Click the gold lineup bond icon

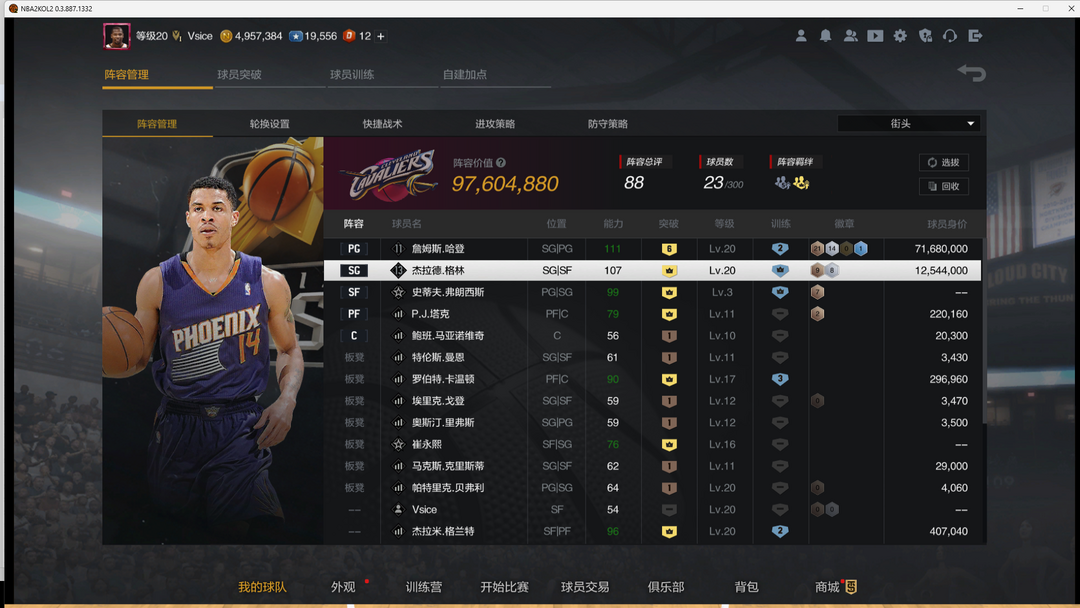801,182
